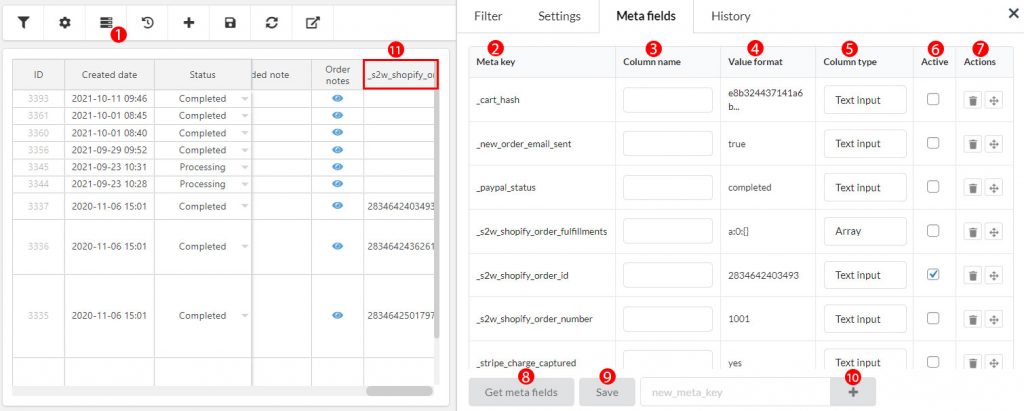Close the side panel with X

click(x=1012, y=13)
